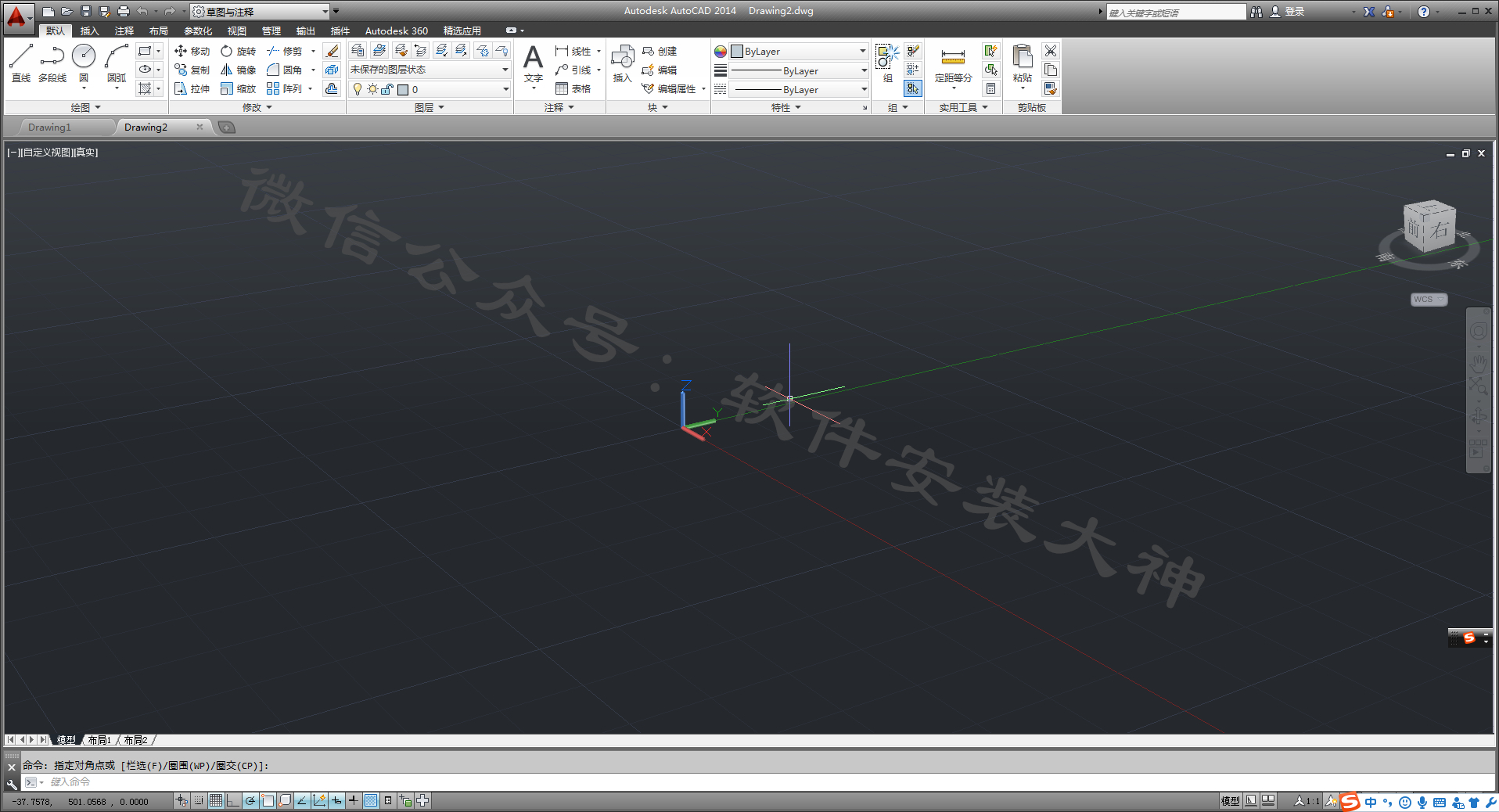This screenshot has width=1499, height=812.
Task: Open the 参数化 ribbon tab
Action: 198,31
